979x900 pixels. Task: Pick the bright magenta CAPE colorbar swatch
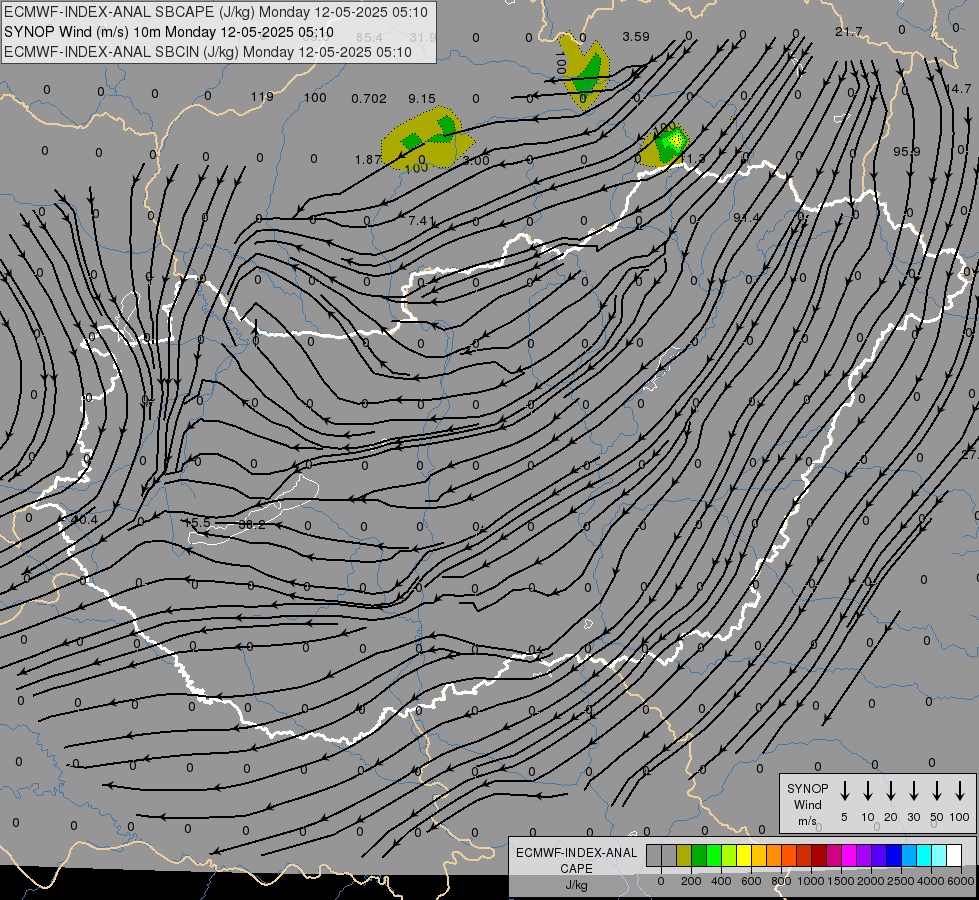coord(849,855)
